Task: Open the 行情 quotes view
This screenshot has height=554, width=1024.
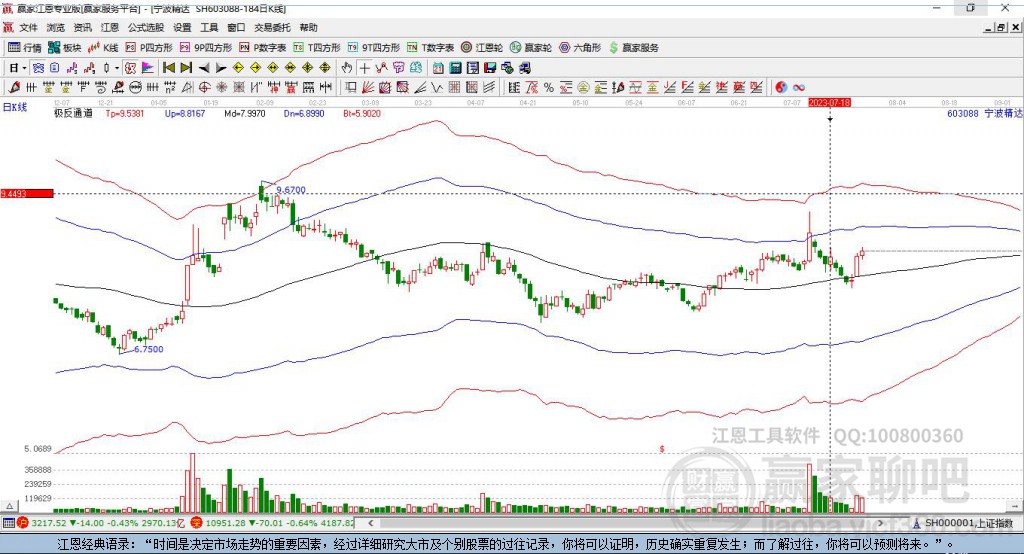Action: click(25, 48)
